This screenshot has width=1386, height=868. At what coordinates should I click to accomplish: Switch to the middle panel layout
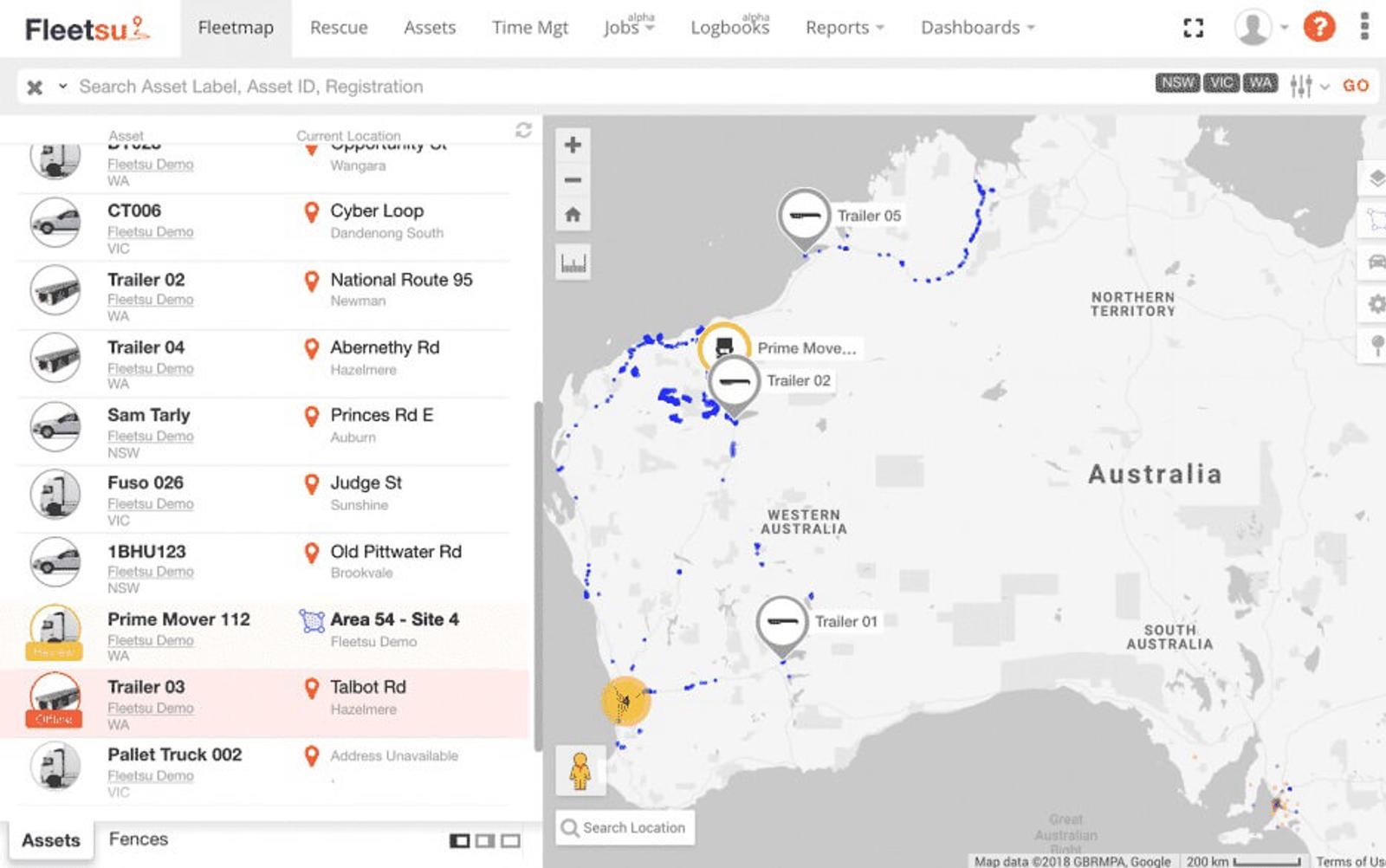(485, 840)
